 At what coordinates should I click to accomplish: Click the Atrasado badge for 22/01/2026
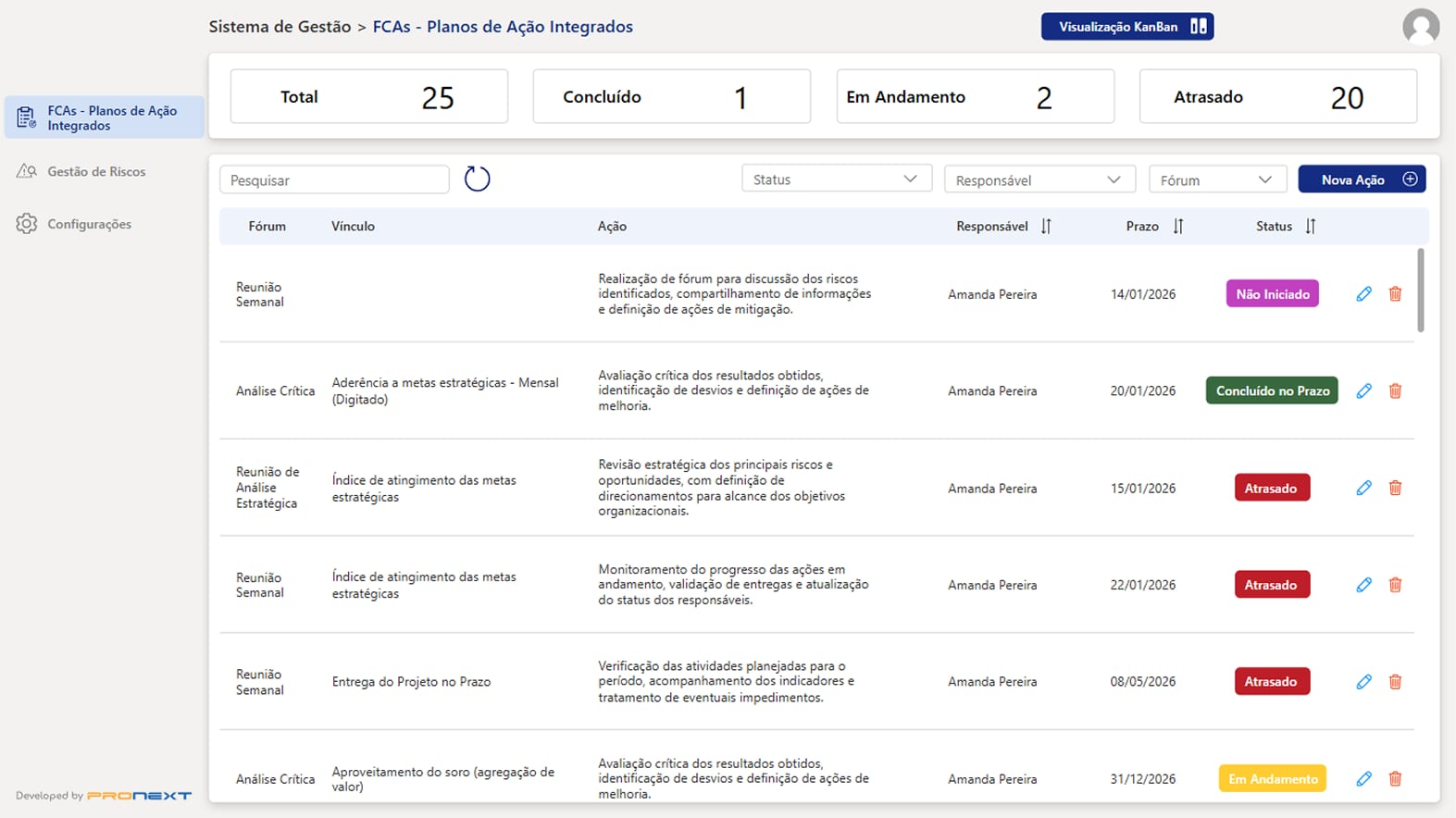[x=1272, y=585]
